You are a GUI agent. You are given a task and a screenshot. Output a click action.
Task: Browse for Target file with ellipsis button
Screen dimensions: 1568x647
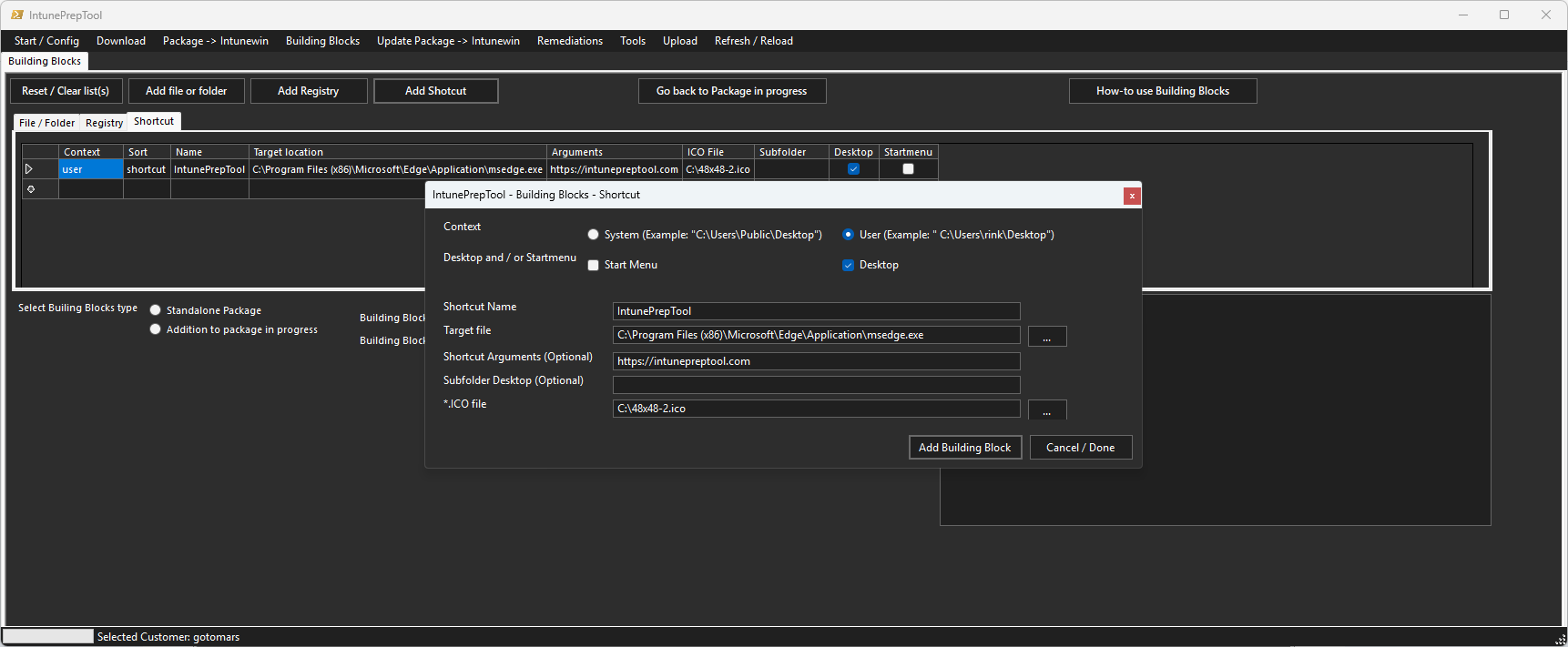click(x=1047, y=337)
